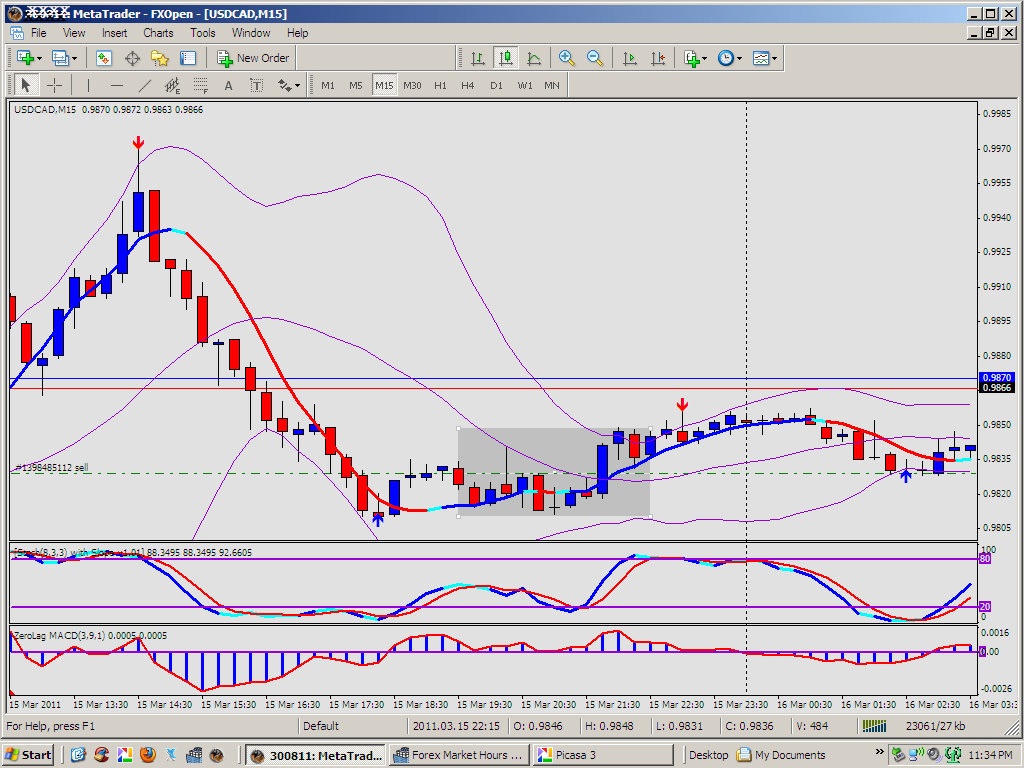Open the Navigator favorites folder icon

point(160,58)
